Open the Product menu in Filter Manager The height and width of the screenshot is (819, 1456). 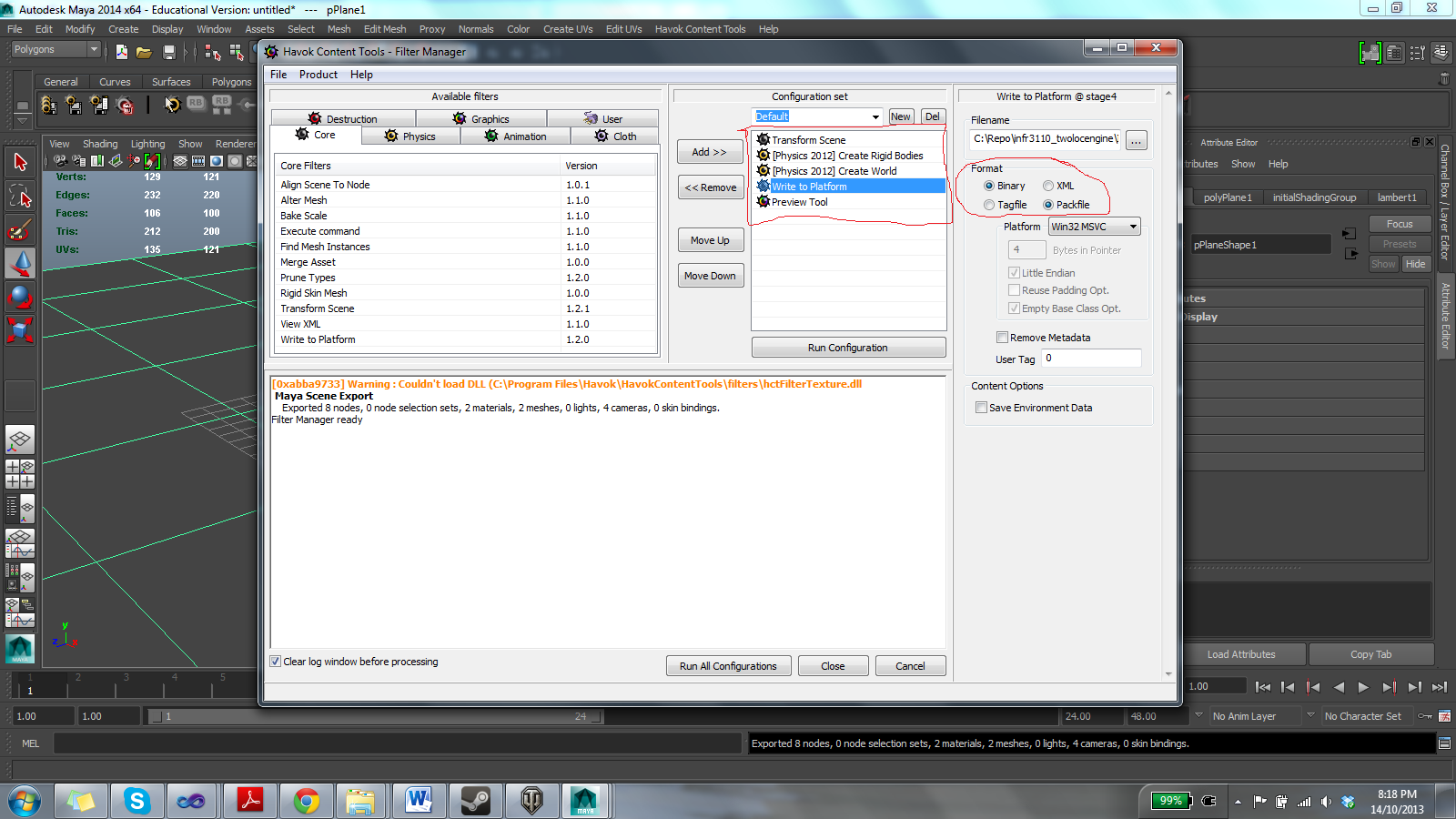[318, 75]
